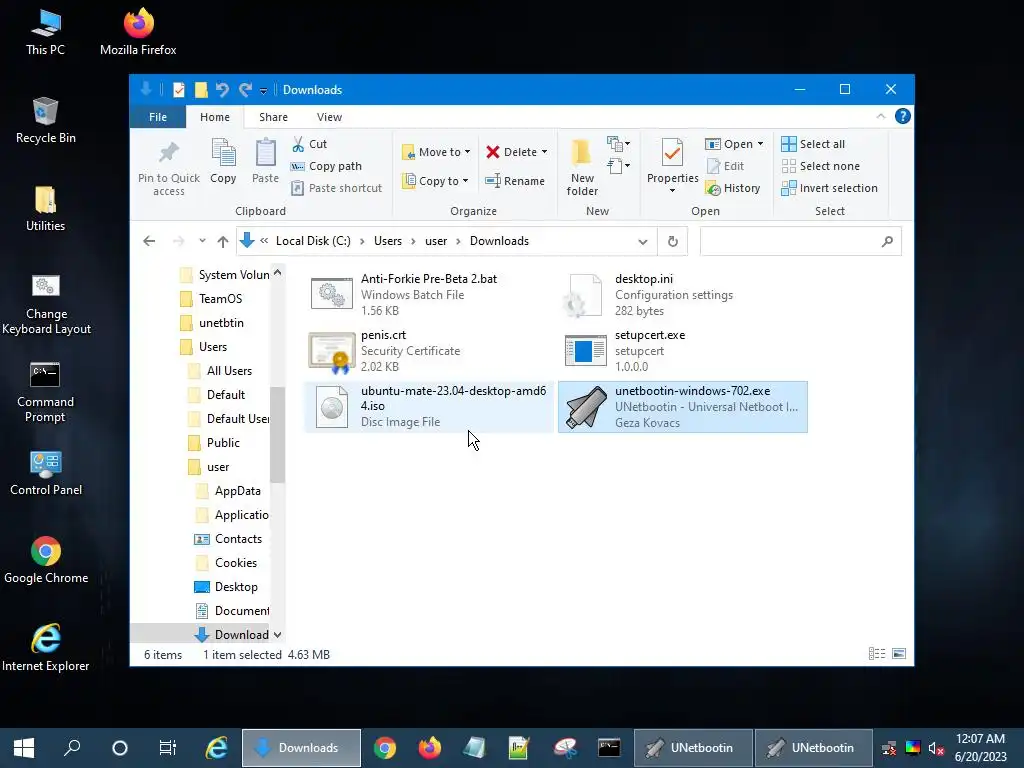1024x768 pixels.
Task: Select ubuntu-mate-23.04 ISO file
Action: tap(428, 407)
